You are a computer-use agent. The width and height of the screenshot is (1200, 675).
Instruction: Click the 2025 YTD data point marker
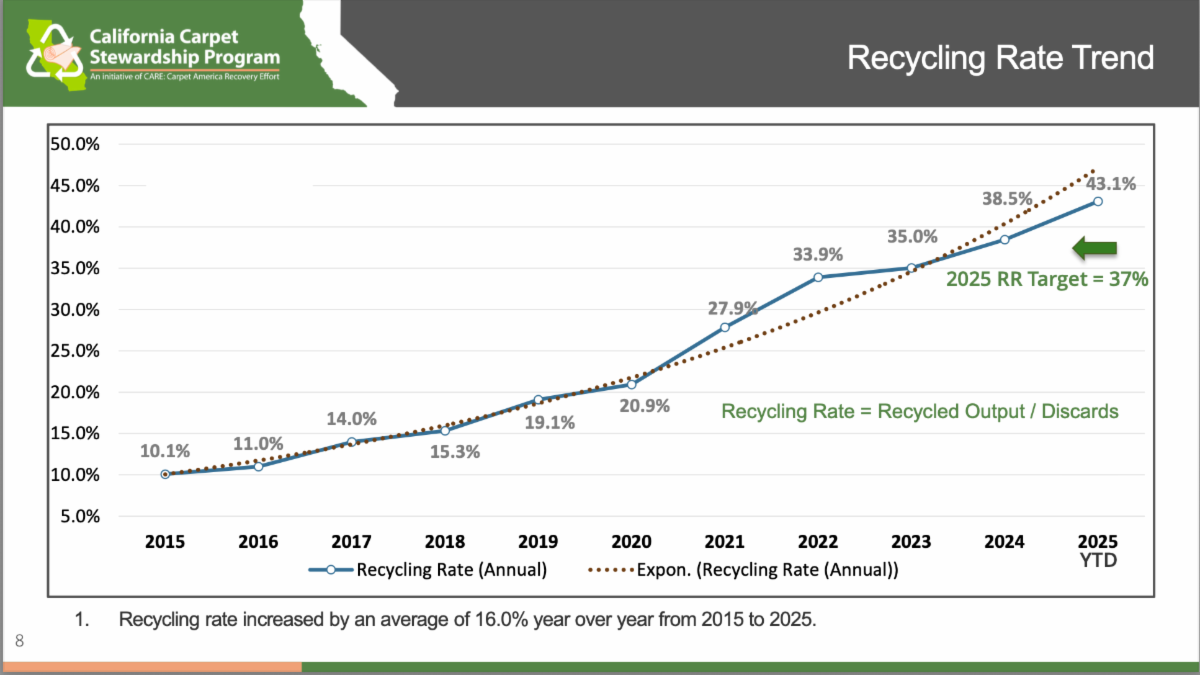pyautogui.click(x=1098, y=201)
